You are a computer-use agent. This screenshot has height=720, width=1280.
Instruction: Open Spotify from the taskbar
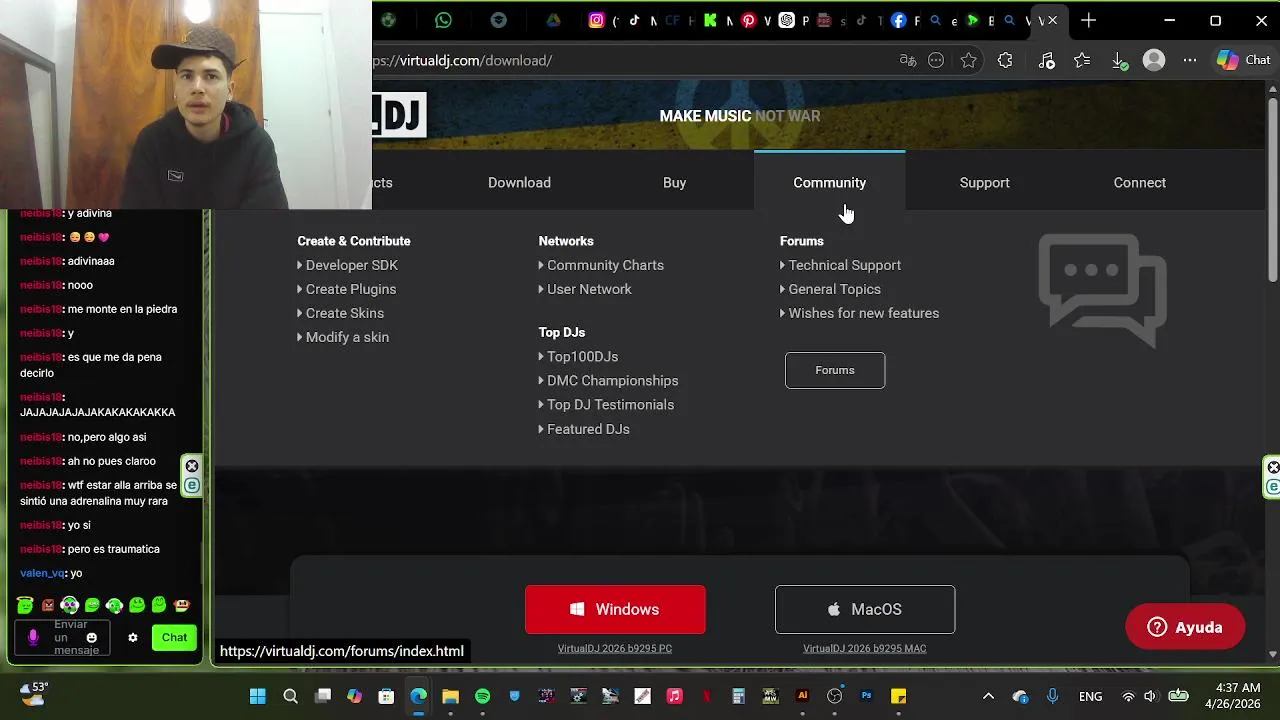click(482, 696)
